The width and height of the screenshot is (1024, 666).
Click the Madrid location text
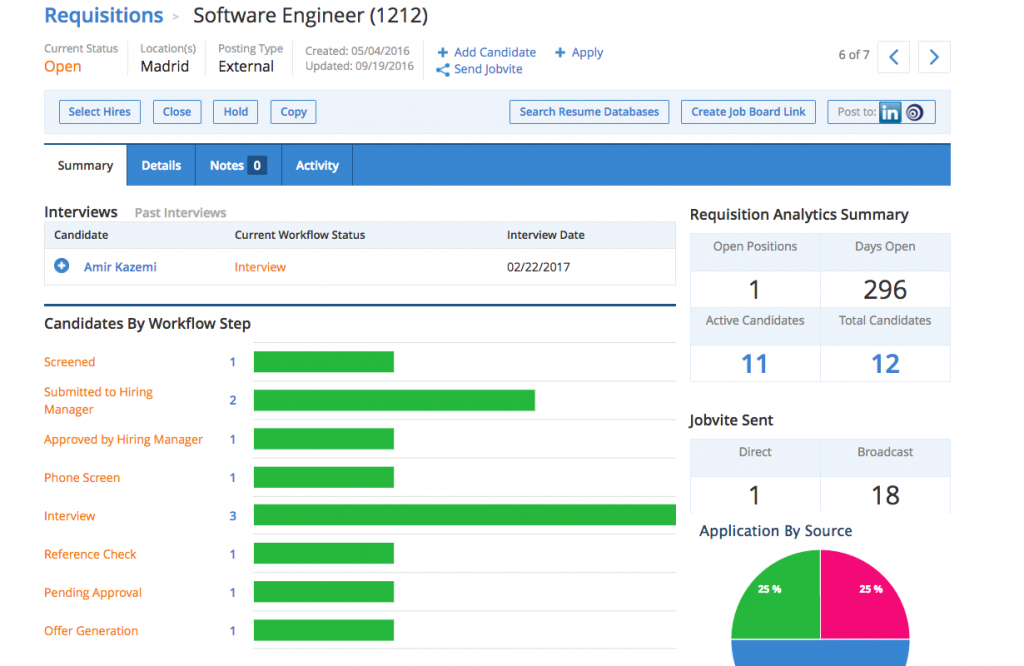(165, 67)
